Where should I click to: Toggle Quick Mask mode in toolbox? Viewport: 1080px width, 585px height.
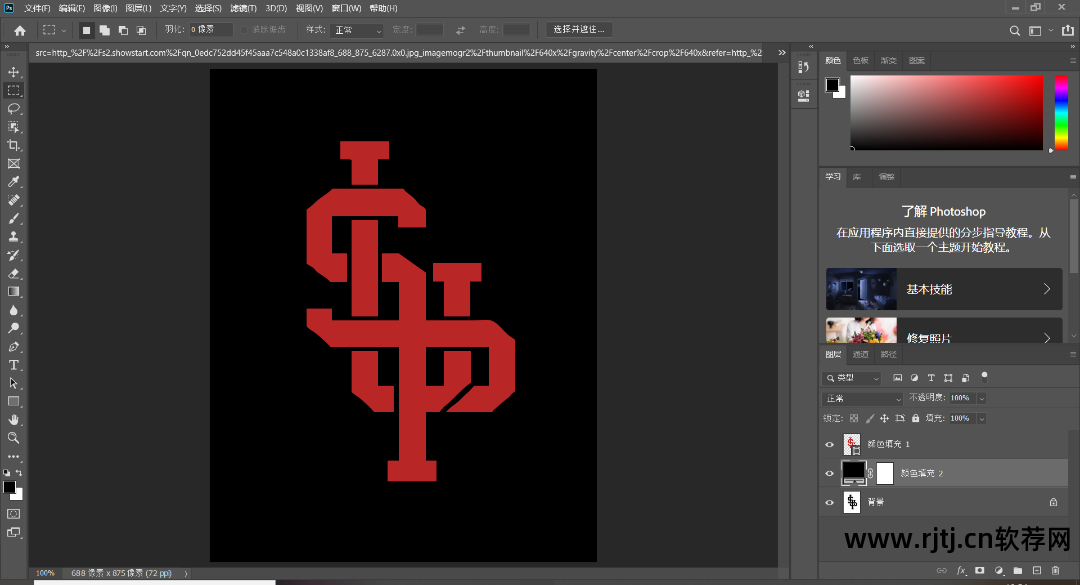click(13, 514)
